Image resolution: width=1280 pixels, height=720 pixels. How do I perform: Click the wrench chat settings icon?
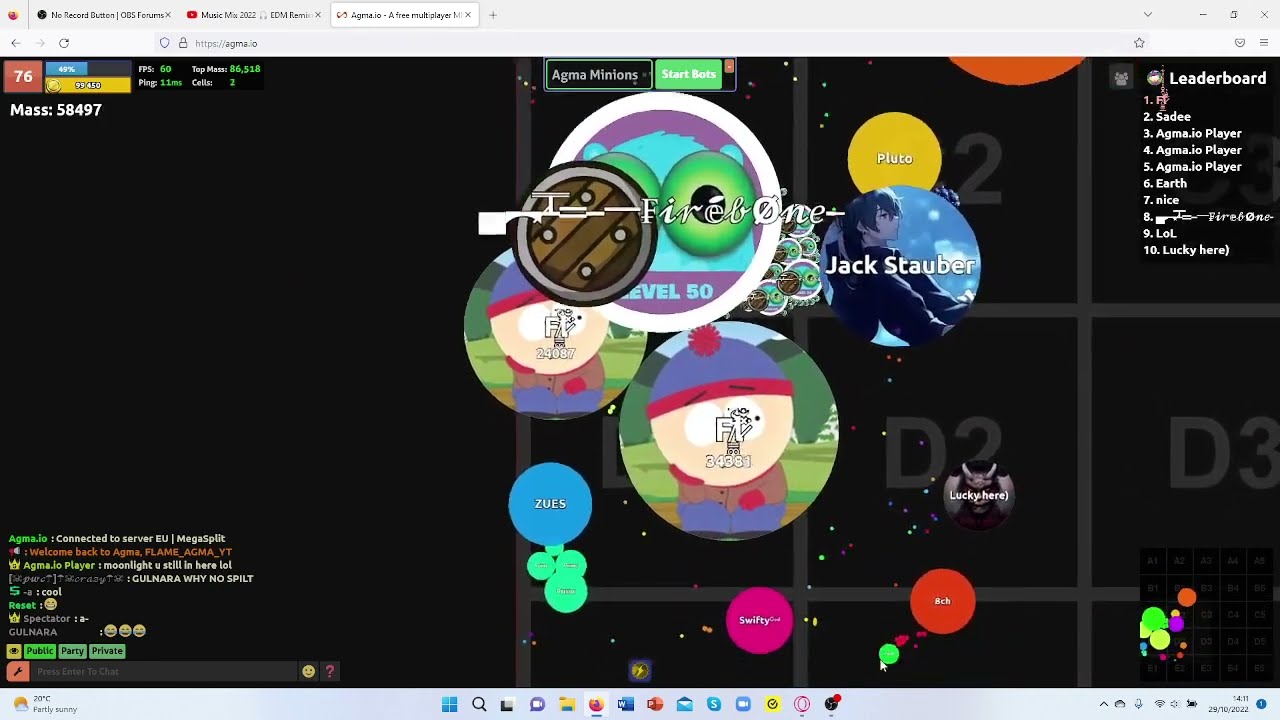click(18, 671)
